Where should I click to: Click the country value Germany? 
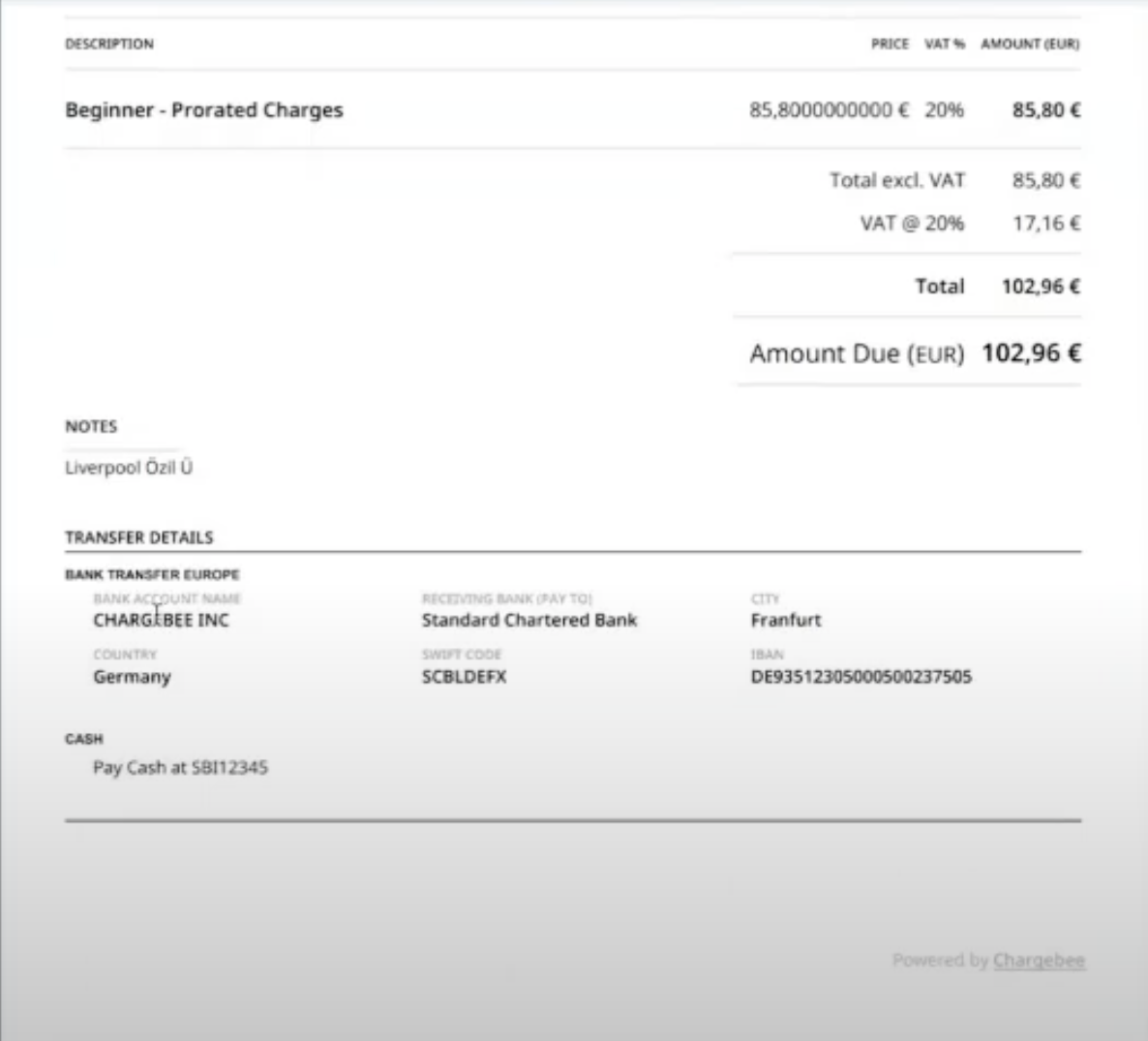point(132,677)
